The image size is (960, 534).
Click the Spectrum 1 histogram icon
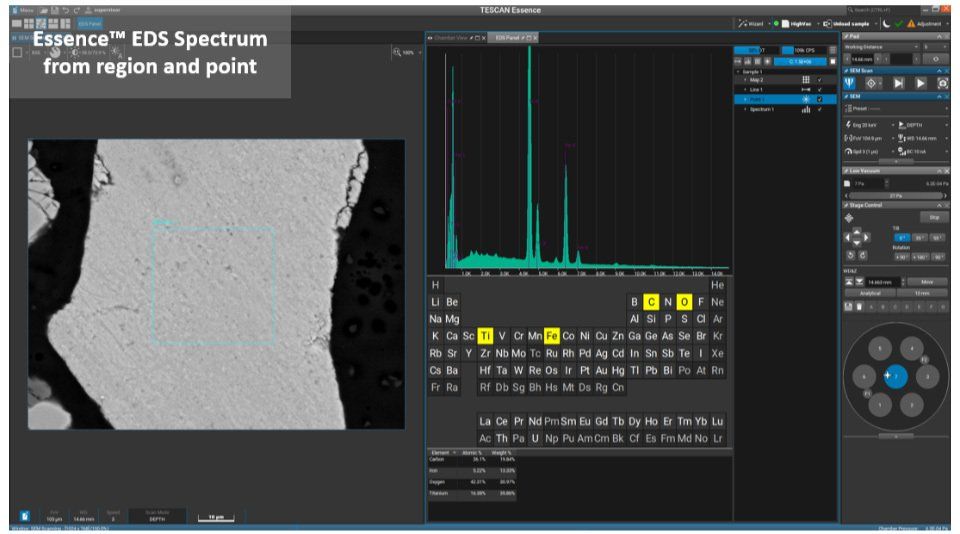[806, 109]
